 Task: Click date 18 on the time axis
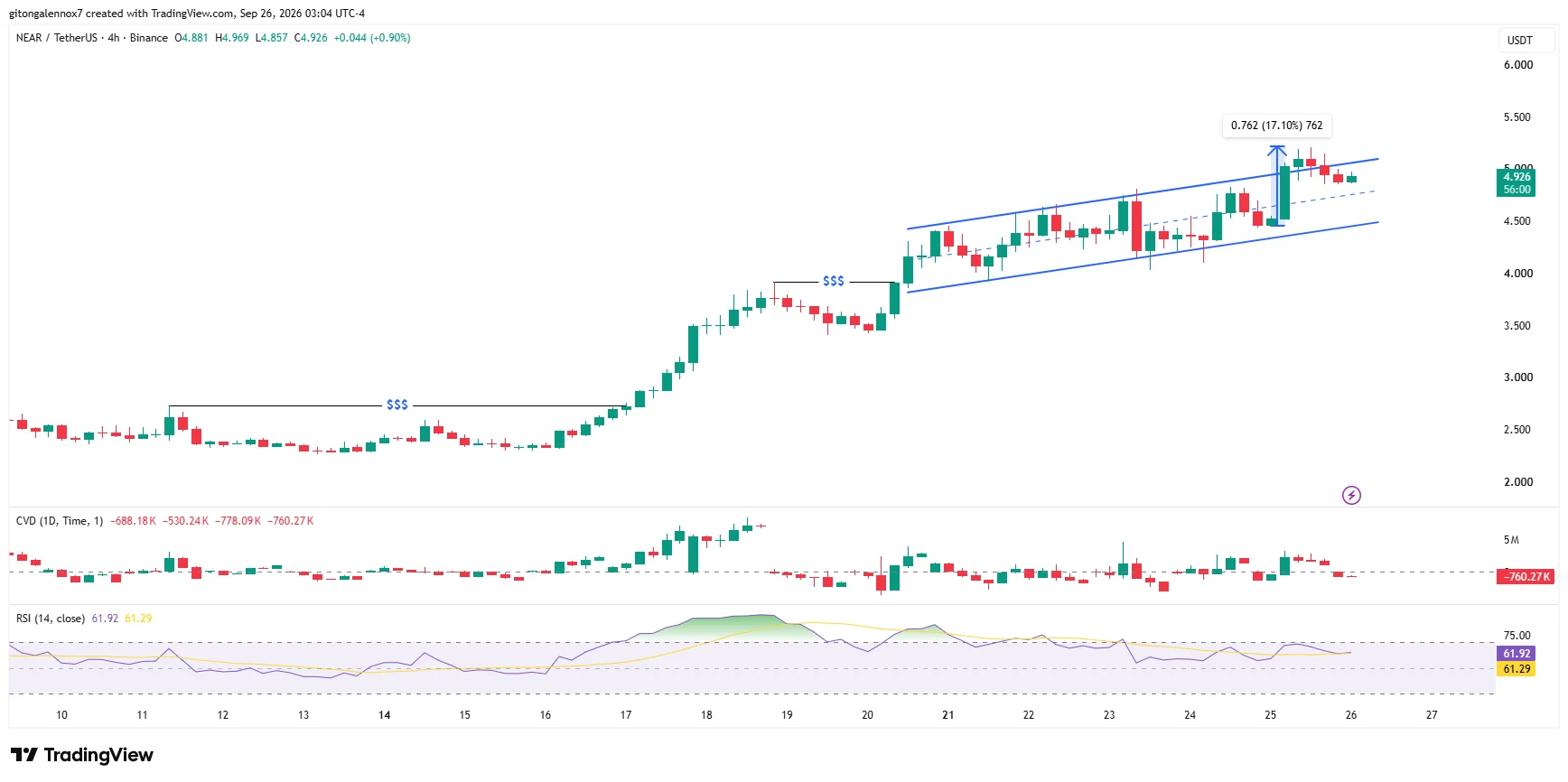pyautogui.click(x=706, y=715)
